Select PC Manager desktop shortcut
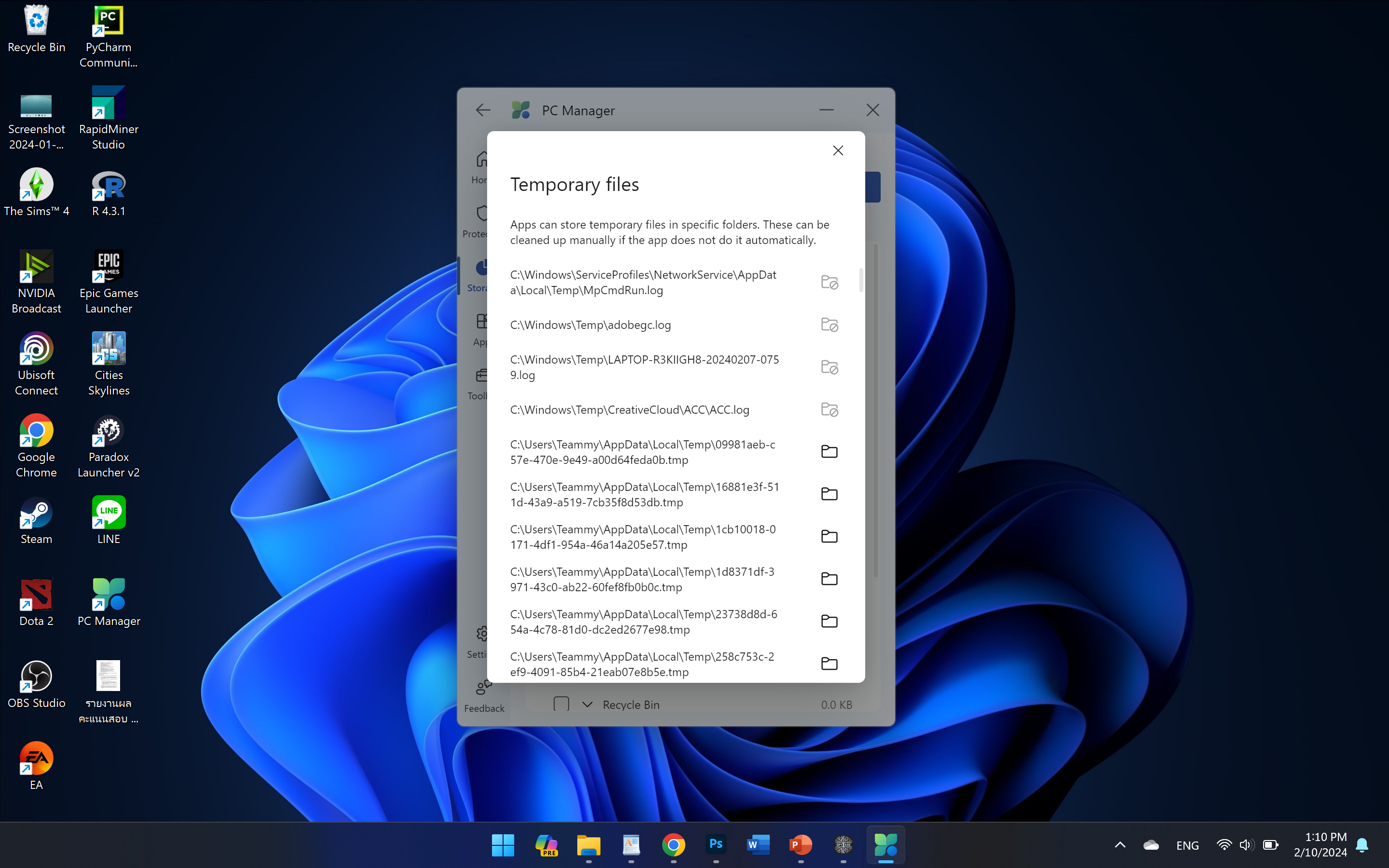Image resolution: width=1389 pixels, height=868 pixels. click(x=109, y=603)
